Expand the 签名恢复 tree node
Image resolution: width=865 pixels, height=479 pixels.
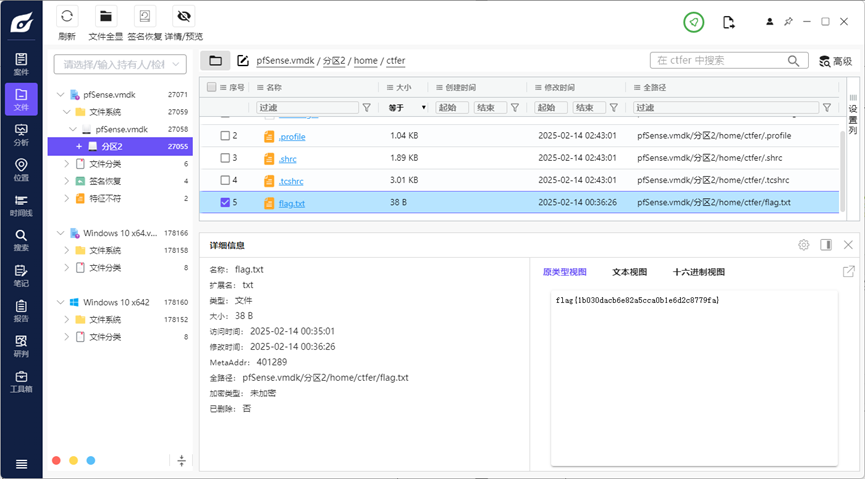coord(67,181)
